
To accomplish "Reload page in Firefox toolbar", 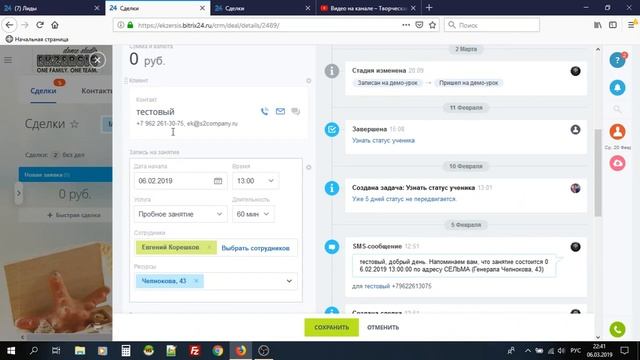I will [40, 25].
